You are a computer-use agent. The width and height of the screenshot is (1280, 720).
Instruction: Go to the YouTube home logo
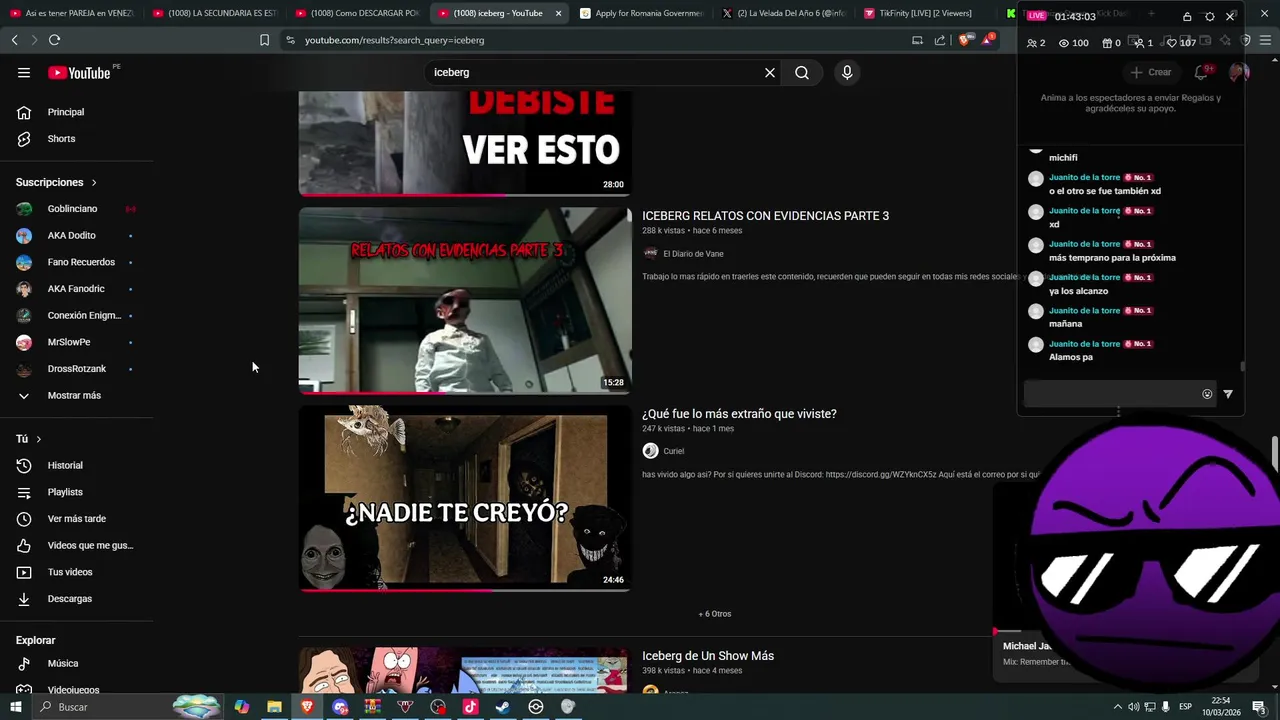pos(79,72)
